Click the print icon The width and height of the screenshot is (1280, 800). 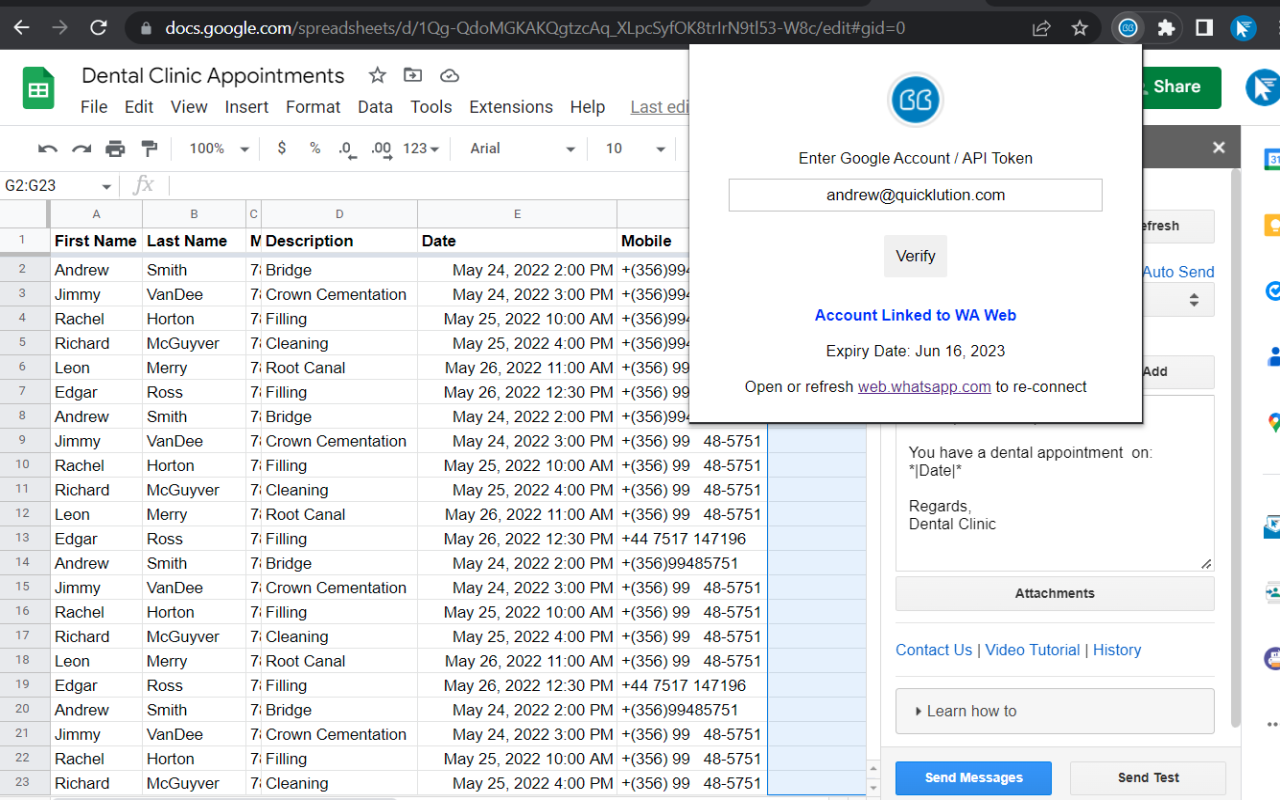pyautogui.click(x=115, y=149)
